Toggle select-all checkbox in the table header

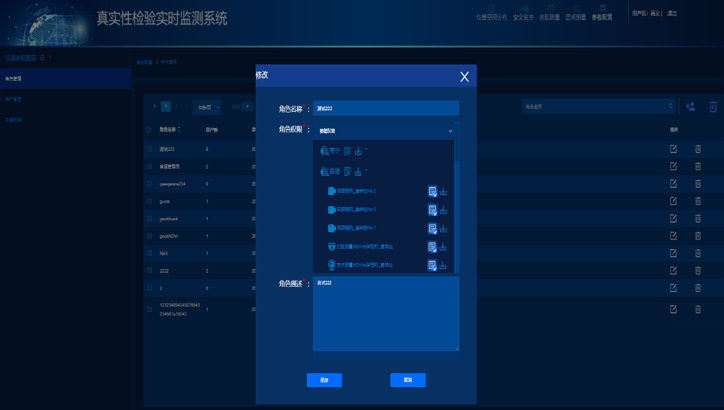click(x=150, y=130)
